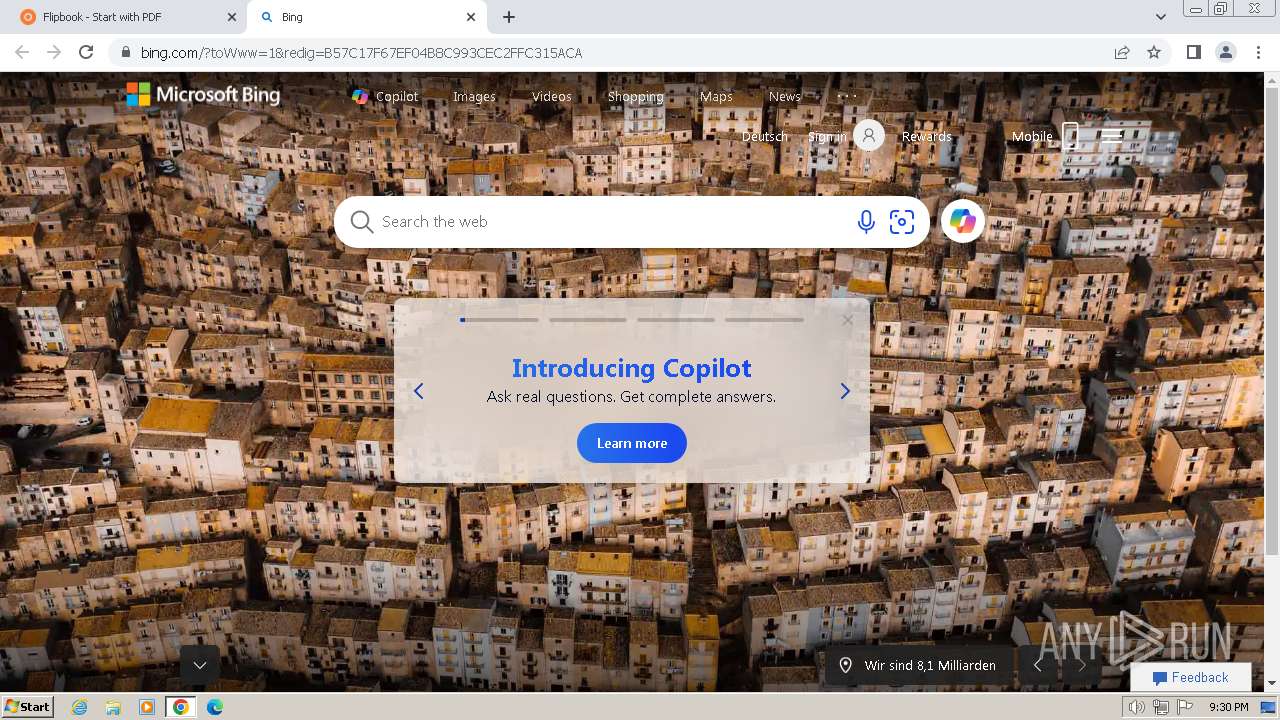View site information lock icon

125,53
